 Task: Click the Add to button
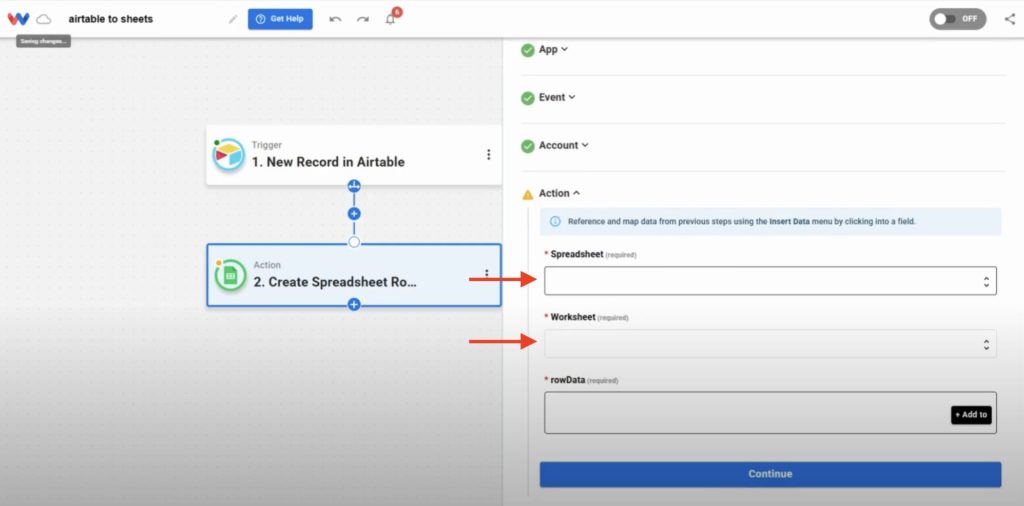(971, 415)
